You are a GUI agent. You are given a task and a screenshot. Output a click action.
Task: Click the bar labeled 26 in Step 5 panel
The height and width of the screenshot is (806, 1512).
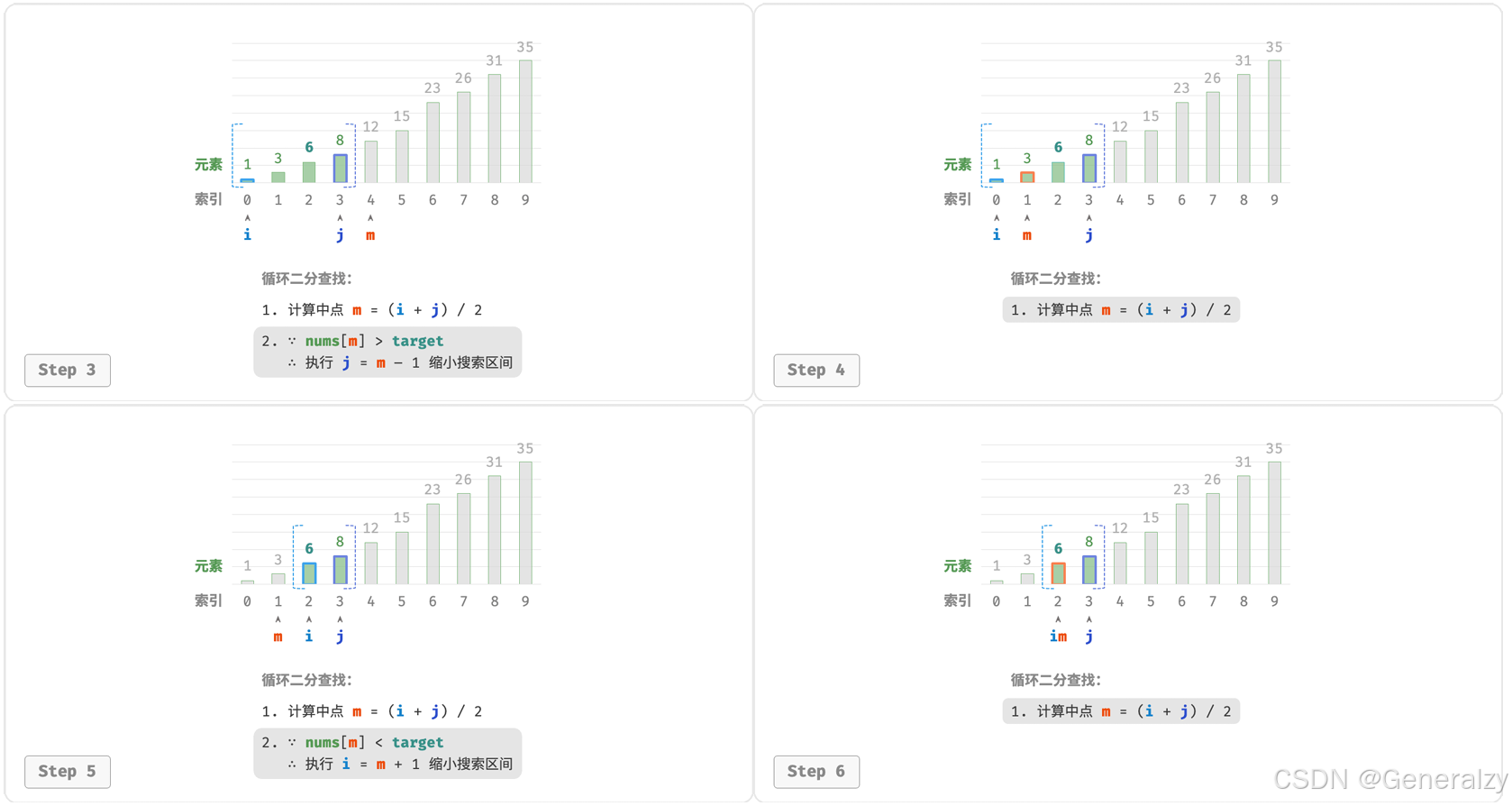click(463, 538)
